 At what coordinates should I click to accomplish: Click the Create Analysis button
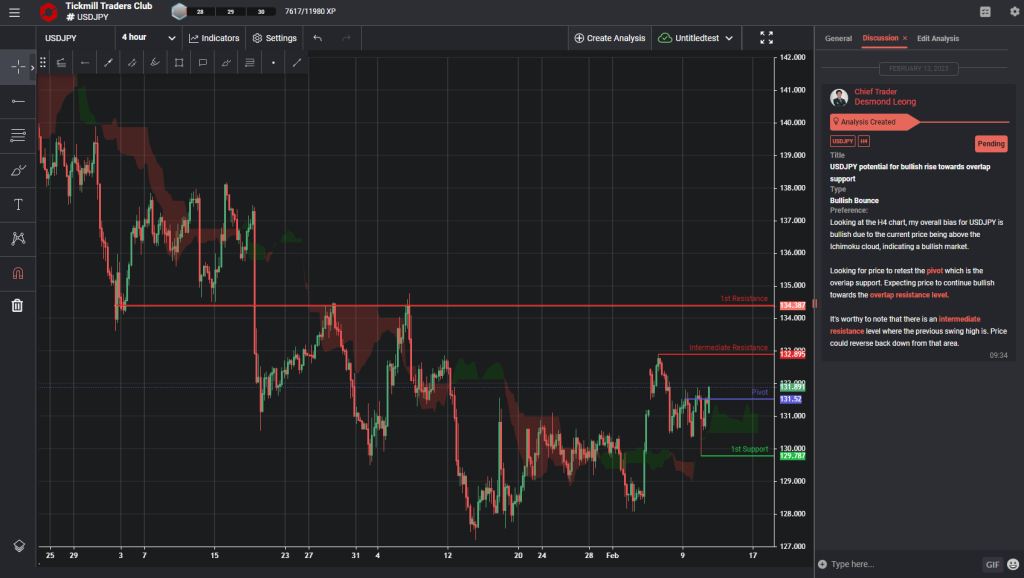click(x=609, y=37)
